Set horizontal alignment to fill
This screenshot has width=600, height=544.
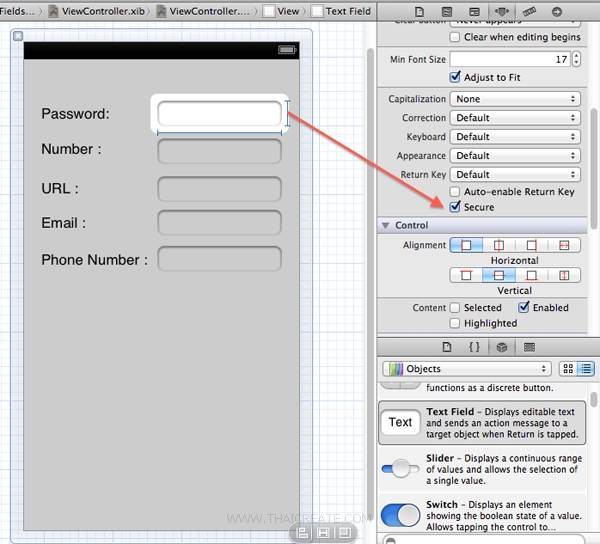pos(564,245)
